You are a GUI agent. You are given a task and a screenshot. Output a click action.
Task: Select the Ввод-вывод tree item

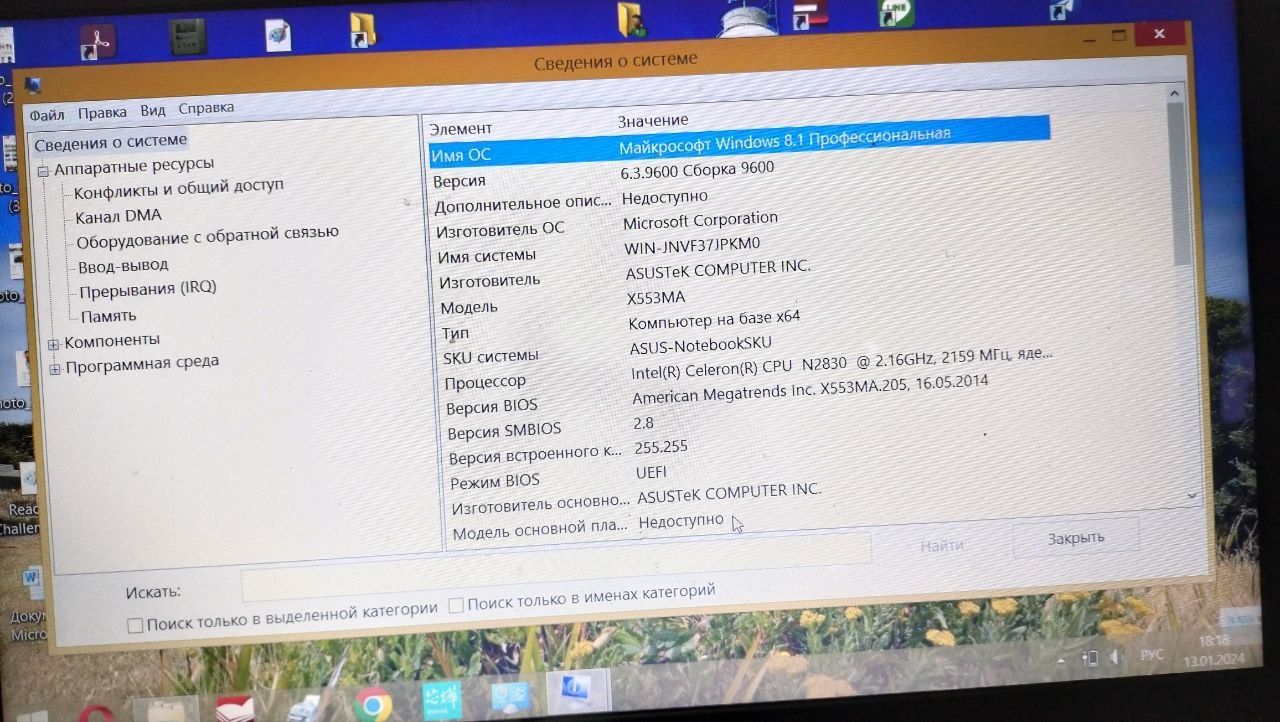point(123,266)
